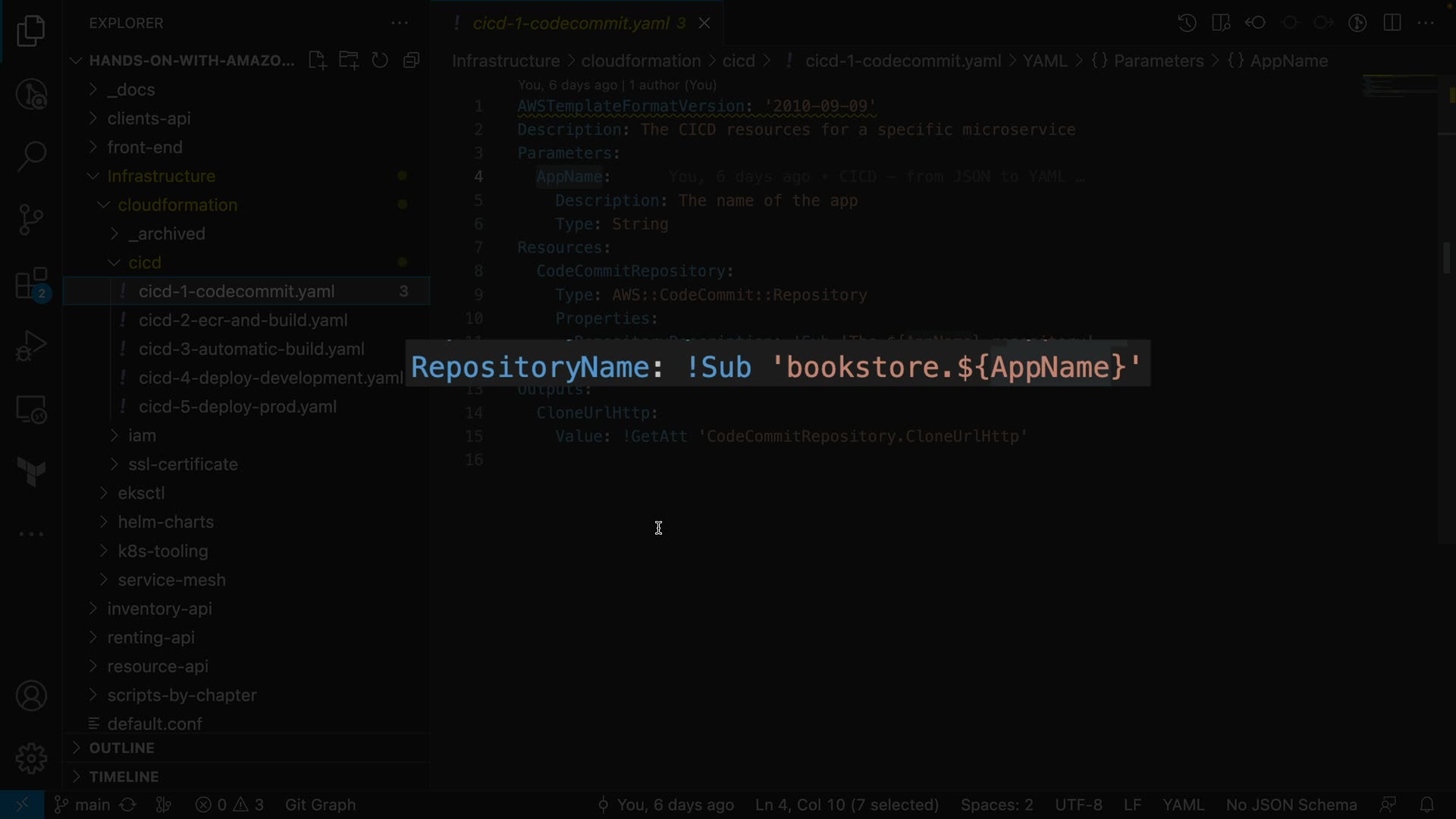Expand the OUTLINE section
Image resolution: width=1456 pixels, height=819 pixels.
point(121,748)
